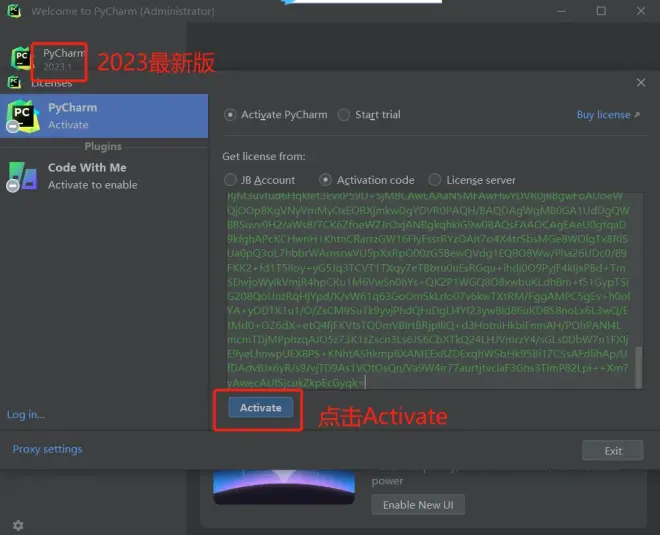The image size is (660, 535).
Task: Click the Log in... link
Action: pos(26,414)
